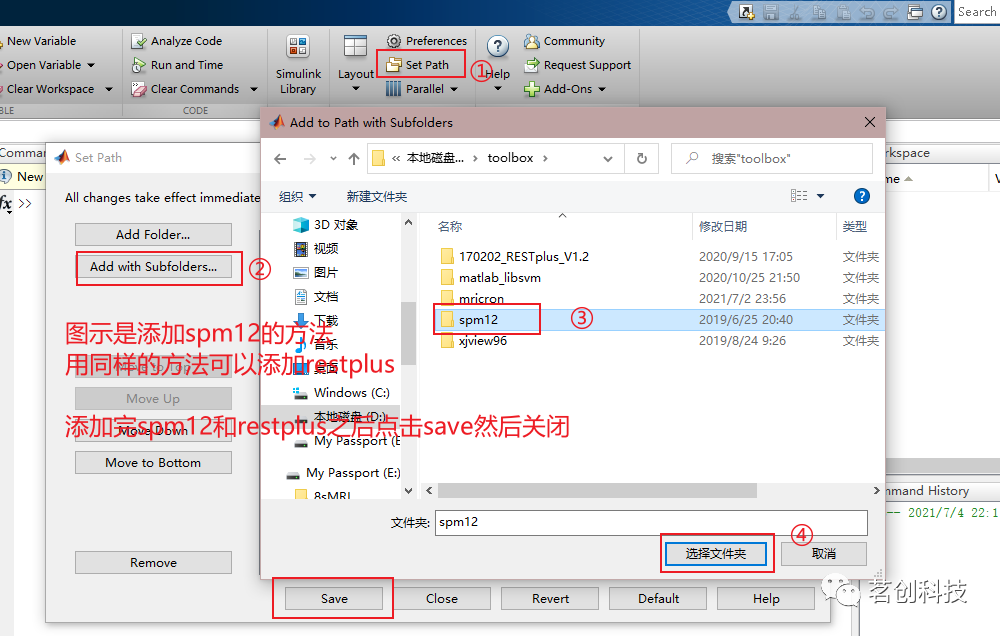Open MATLAB Preferences via the gear icon
This screenshot has height=636, width=1000.
pos(424,40)
